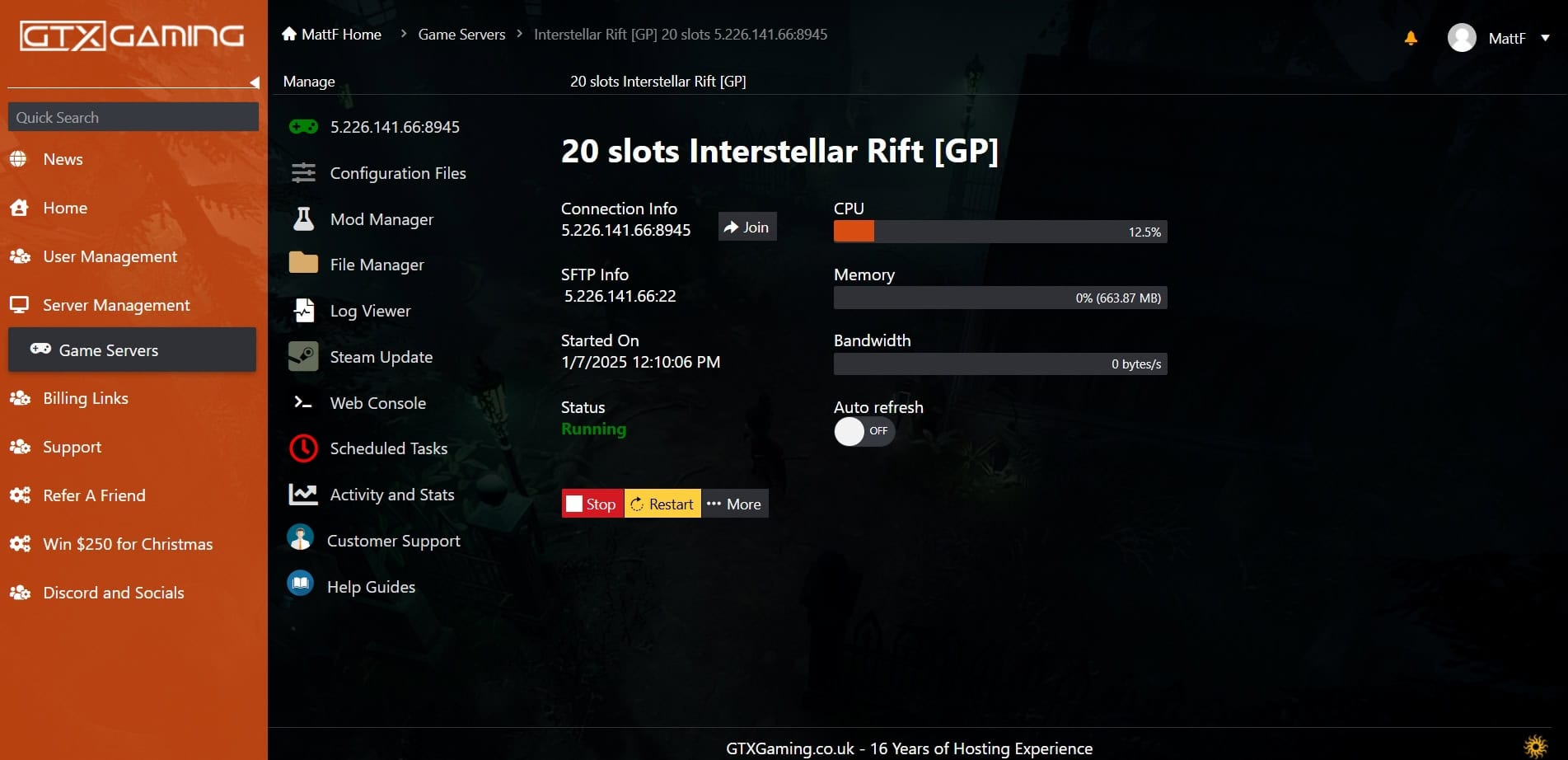This screenshot has width=1568, height=760.
Task: Click the File Manager folder icon
Action: click(303, 264)
